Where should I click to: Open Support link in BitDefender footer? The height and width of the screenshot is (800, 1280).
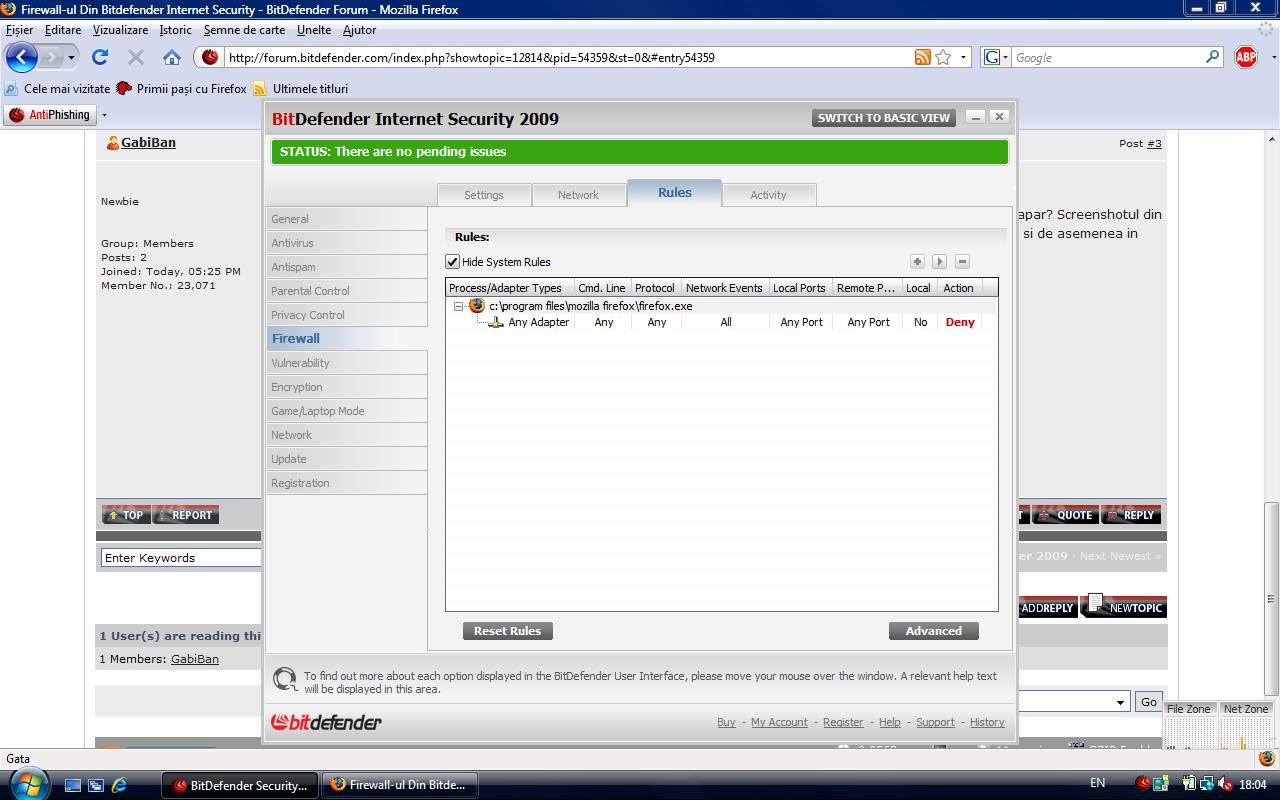pyautogui.click(x=935, y=722)
